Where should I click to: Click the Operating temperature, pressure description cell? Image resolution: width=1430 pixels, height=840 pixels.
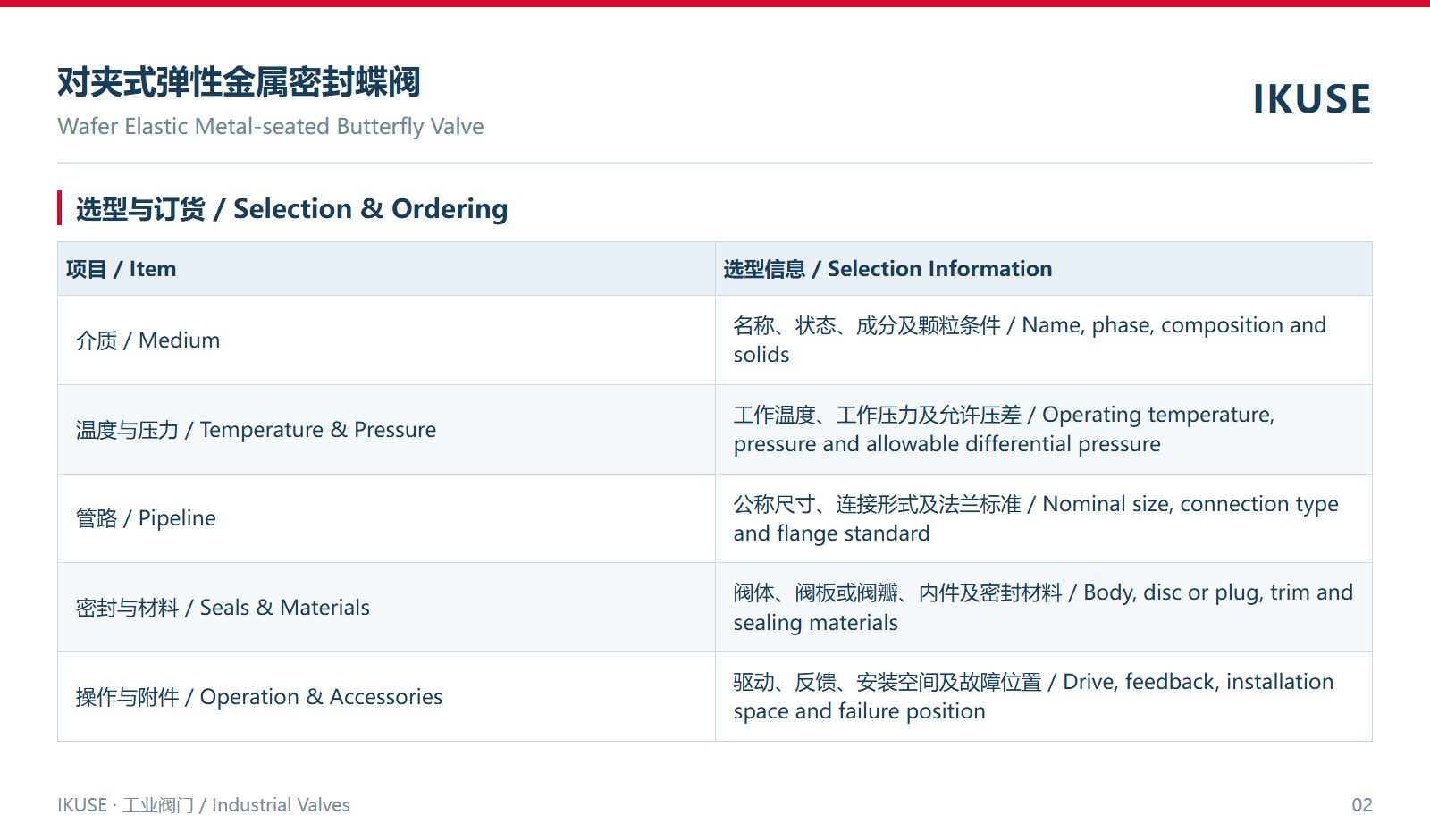[x=1044, y=430]
